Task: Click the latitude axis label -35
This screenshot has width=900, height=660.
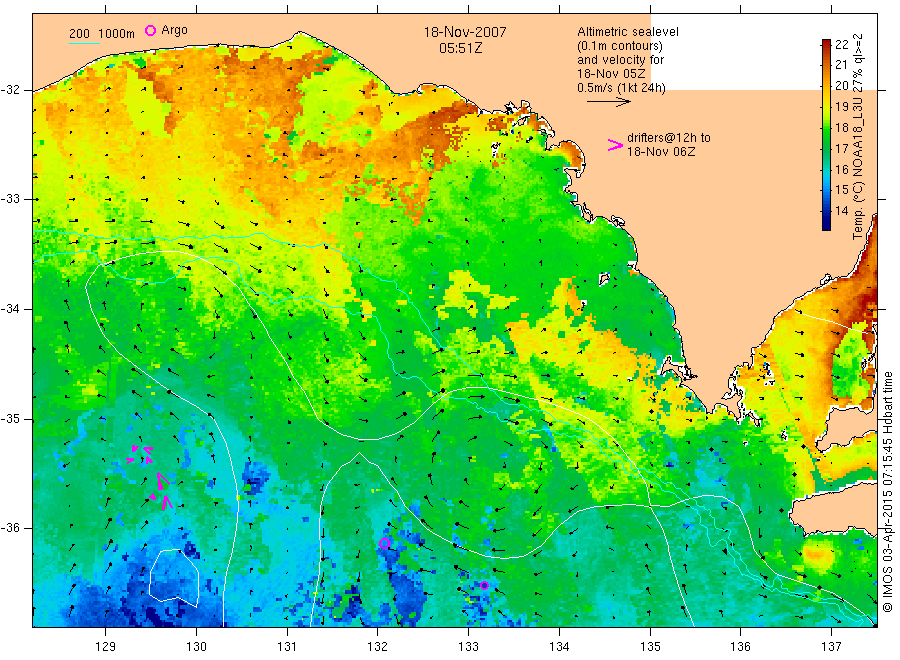Action: pyautogui.click(x=10, y=418)
